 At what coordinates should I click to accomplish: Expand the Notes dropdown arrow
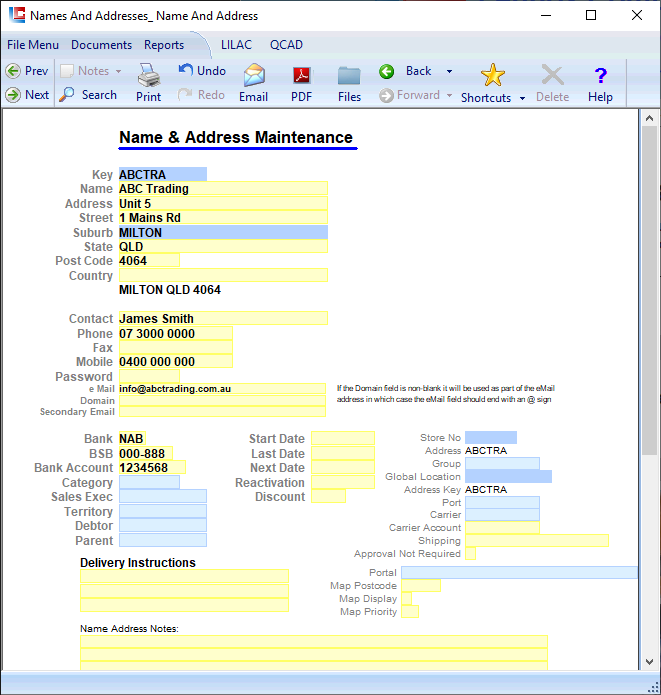tap(118, 71)
